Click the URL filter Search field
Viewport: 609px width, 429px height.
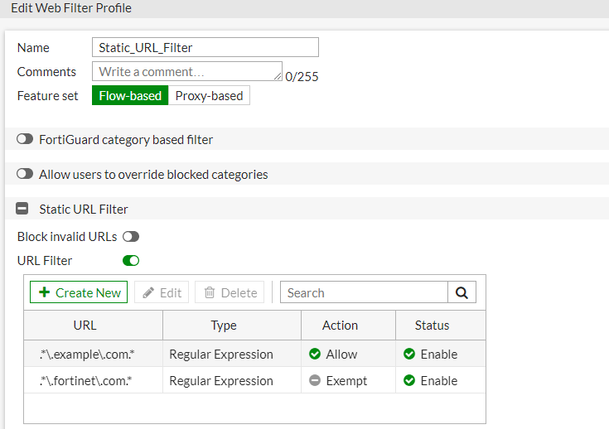363,292
